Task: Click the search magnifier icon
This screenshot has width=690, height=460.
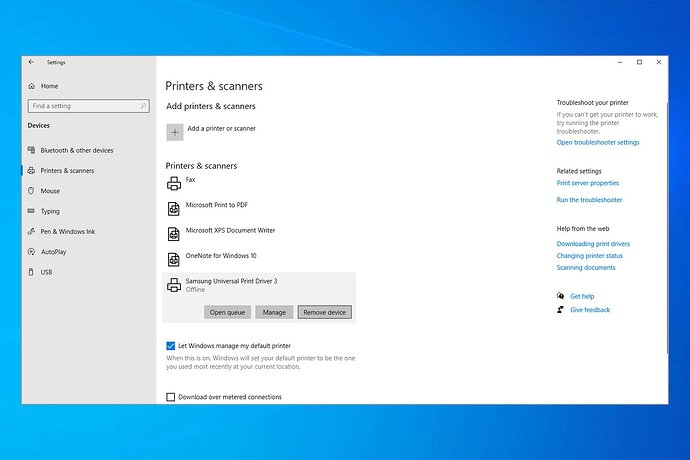Action: [143, 106]
